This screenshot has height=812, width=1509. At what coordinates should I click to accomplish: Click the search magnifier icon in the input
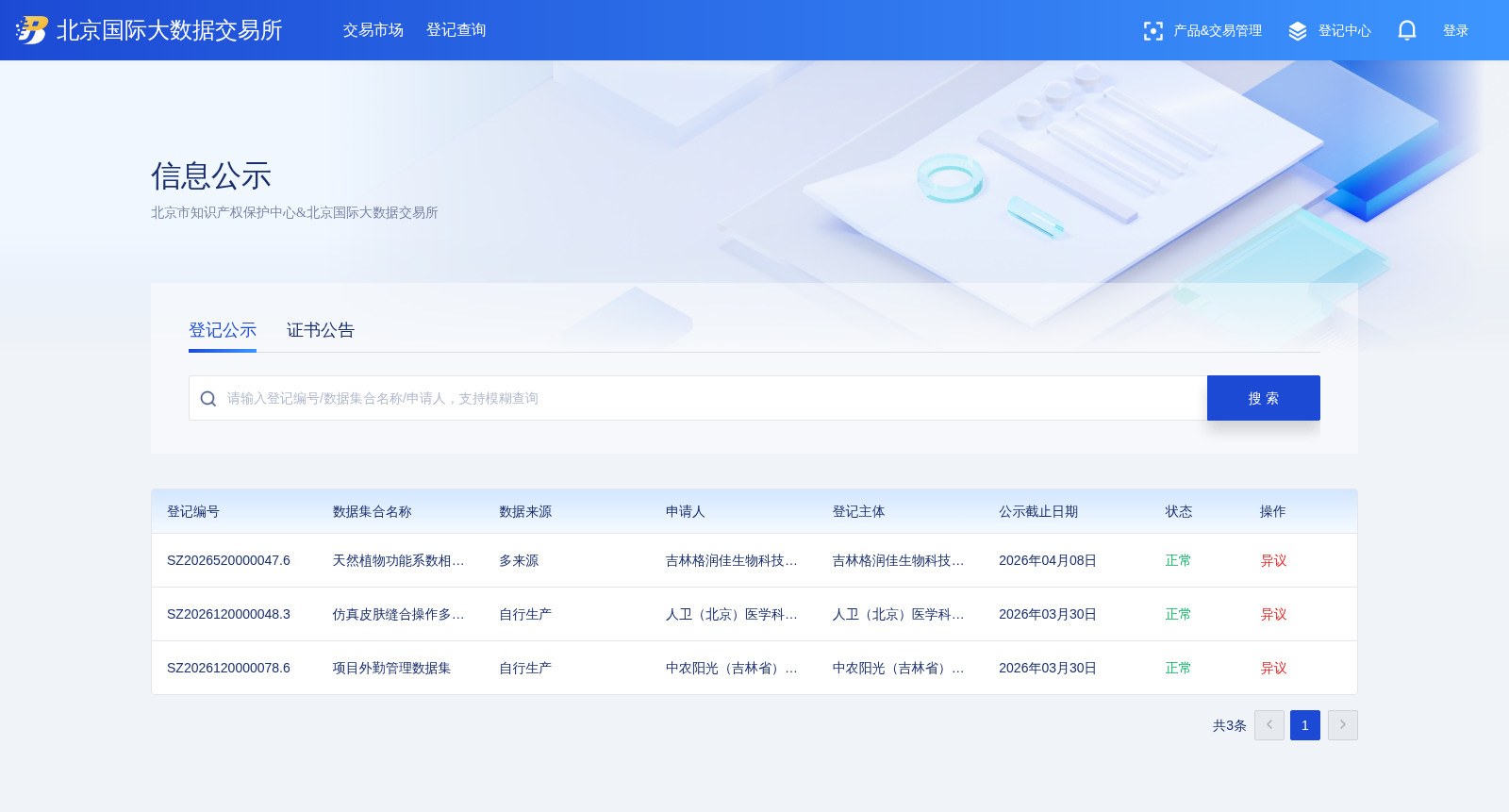click(x=208, y=399)
